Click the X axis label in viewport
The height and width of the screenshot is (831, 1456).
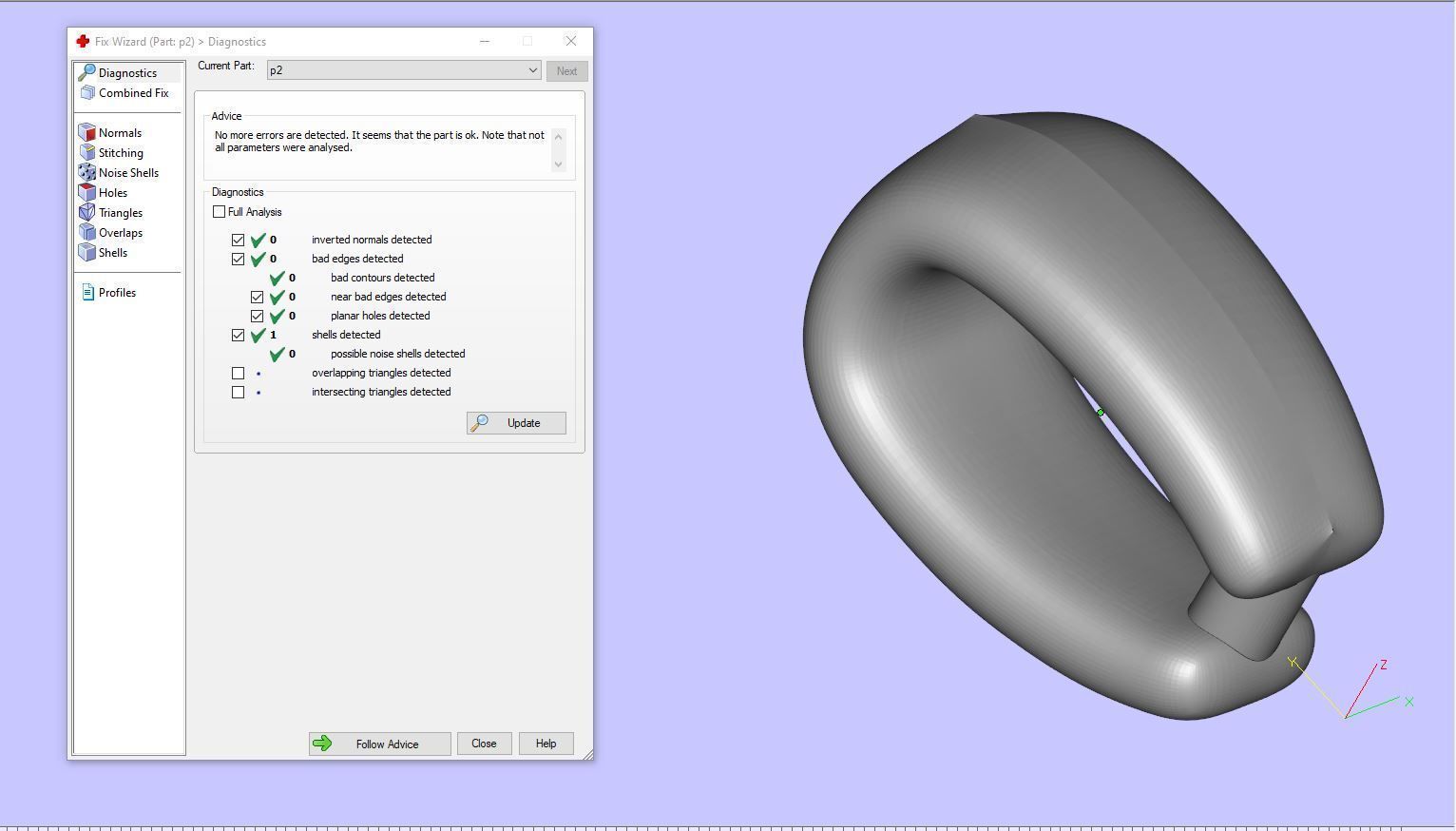point(1409,702)
